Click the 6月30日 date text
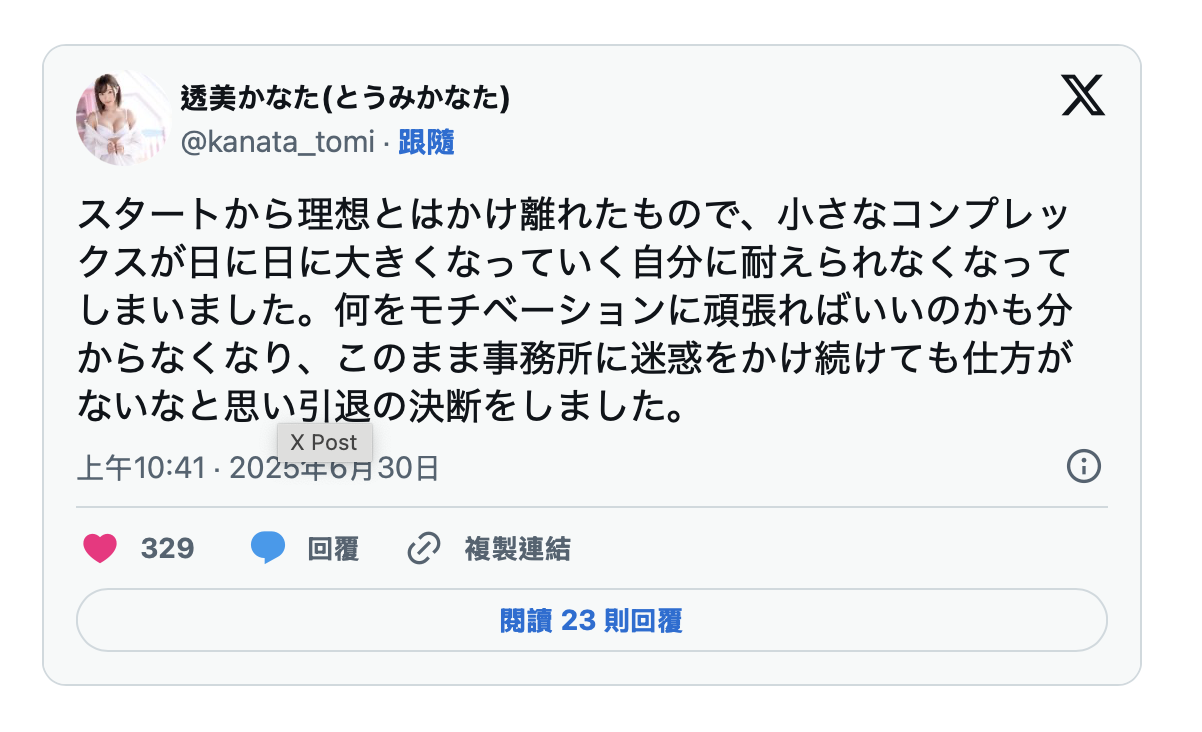This screenshot has width=1202, height=732. click(400, 468)
